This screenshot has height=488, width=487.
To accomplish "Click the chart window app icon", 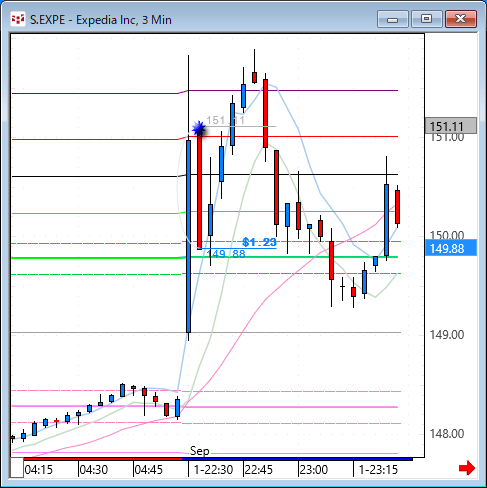I will coord(18,19).
